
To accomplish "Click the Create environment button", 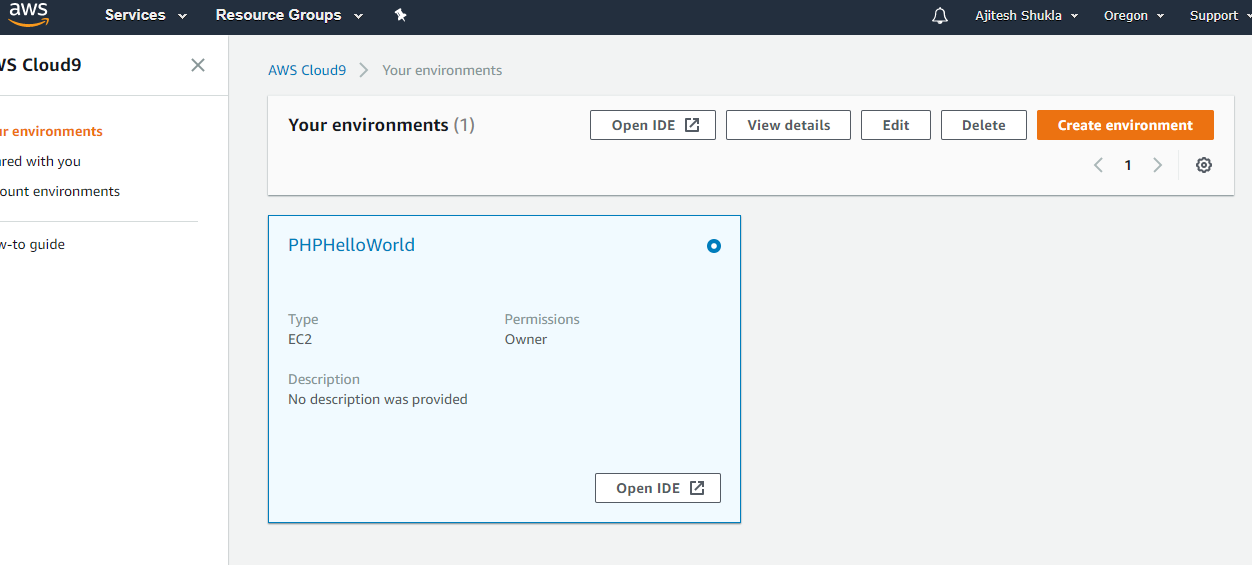I will tap(1125, 125).
